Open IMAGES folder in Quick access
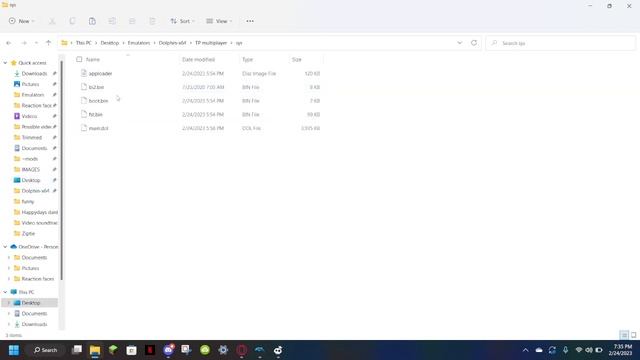Screen dimensions: 640x360 tap(31, 169)
